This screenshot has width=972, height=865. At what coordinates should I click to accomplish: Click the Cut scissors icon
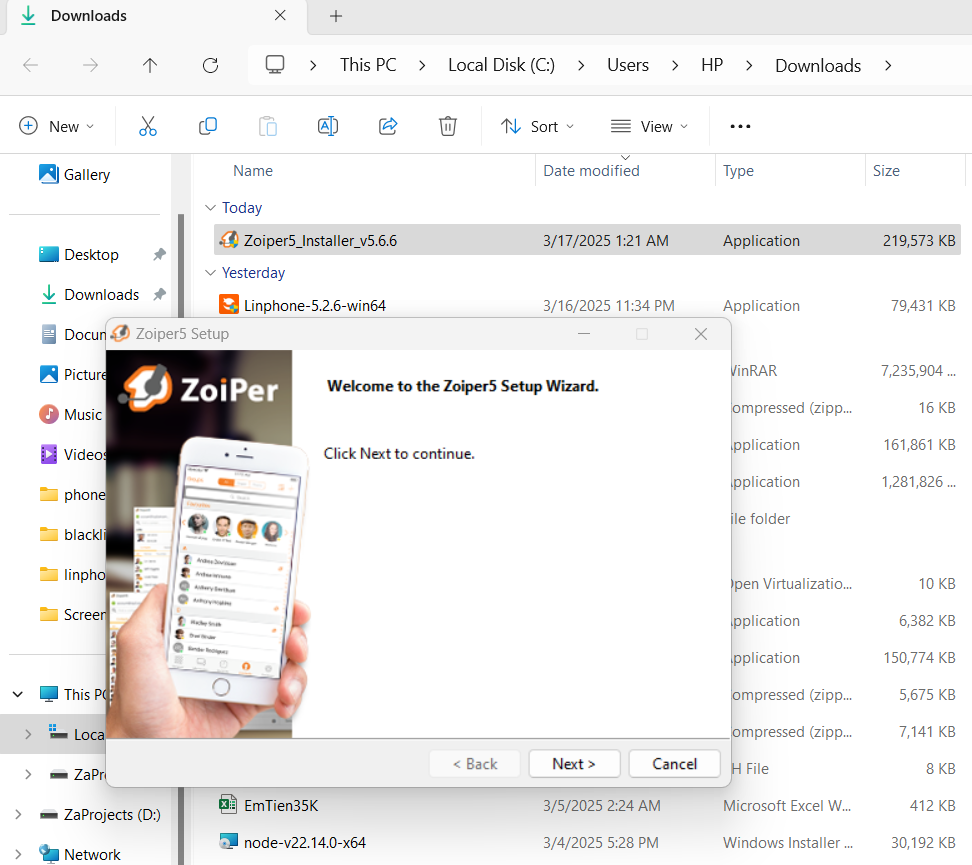point(148,126)
